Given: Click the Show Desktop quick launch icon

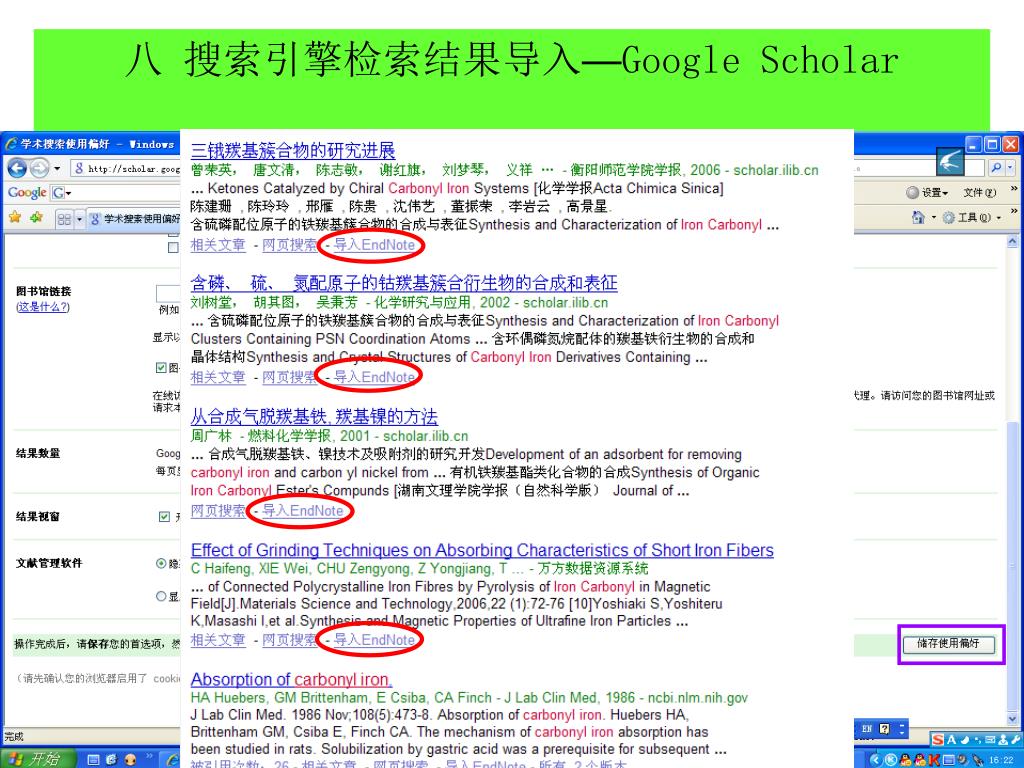Looking at the screenshot, I should pyautogui.click(x=93, y=760).
